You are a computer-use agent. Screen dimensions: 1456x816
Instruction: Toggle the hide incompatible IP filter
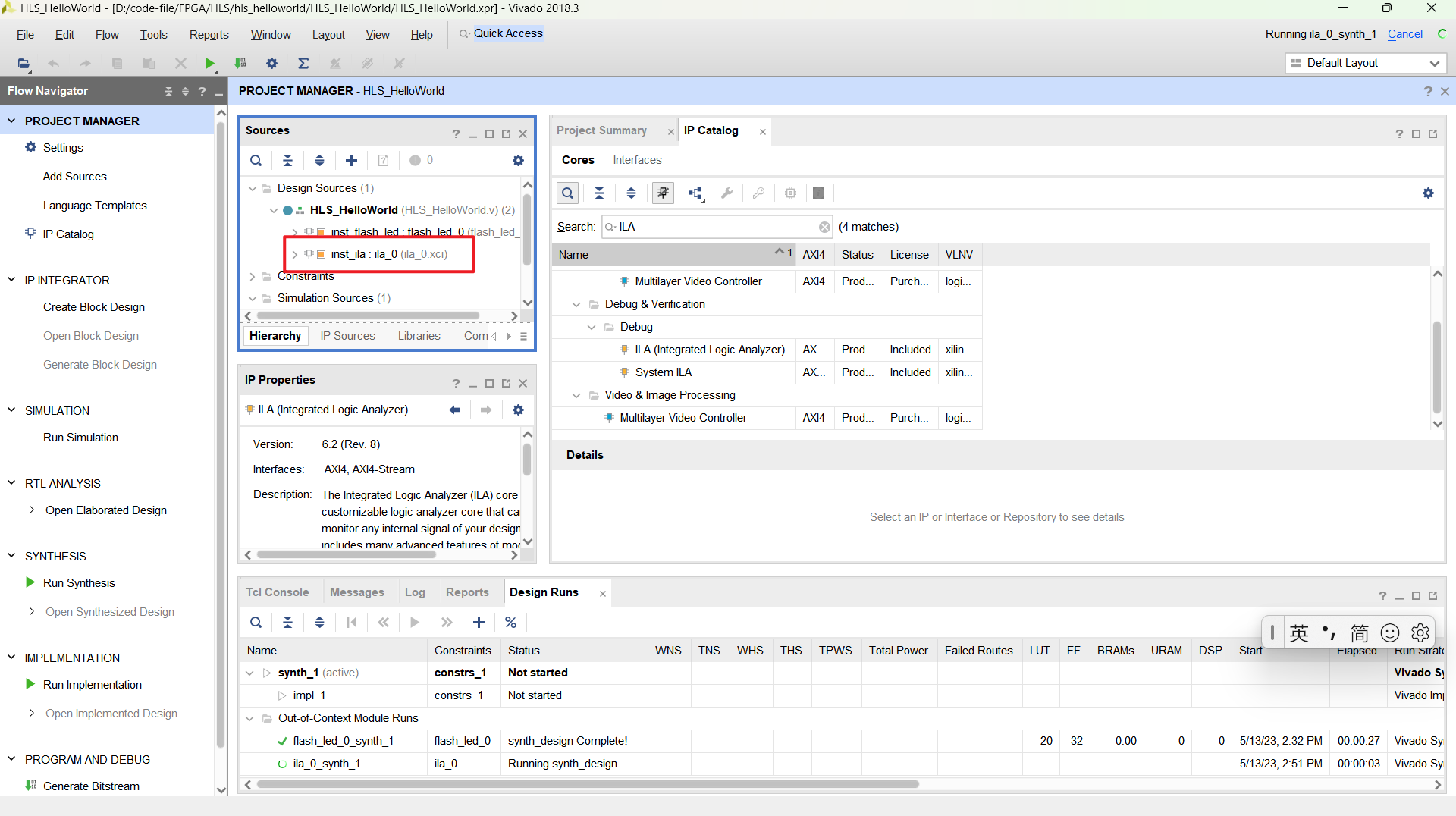pos(663,193)
